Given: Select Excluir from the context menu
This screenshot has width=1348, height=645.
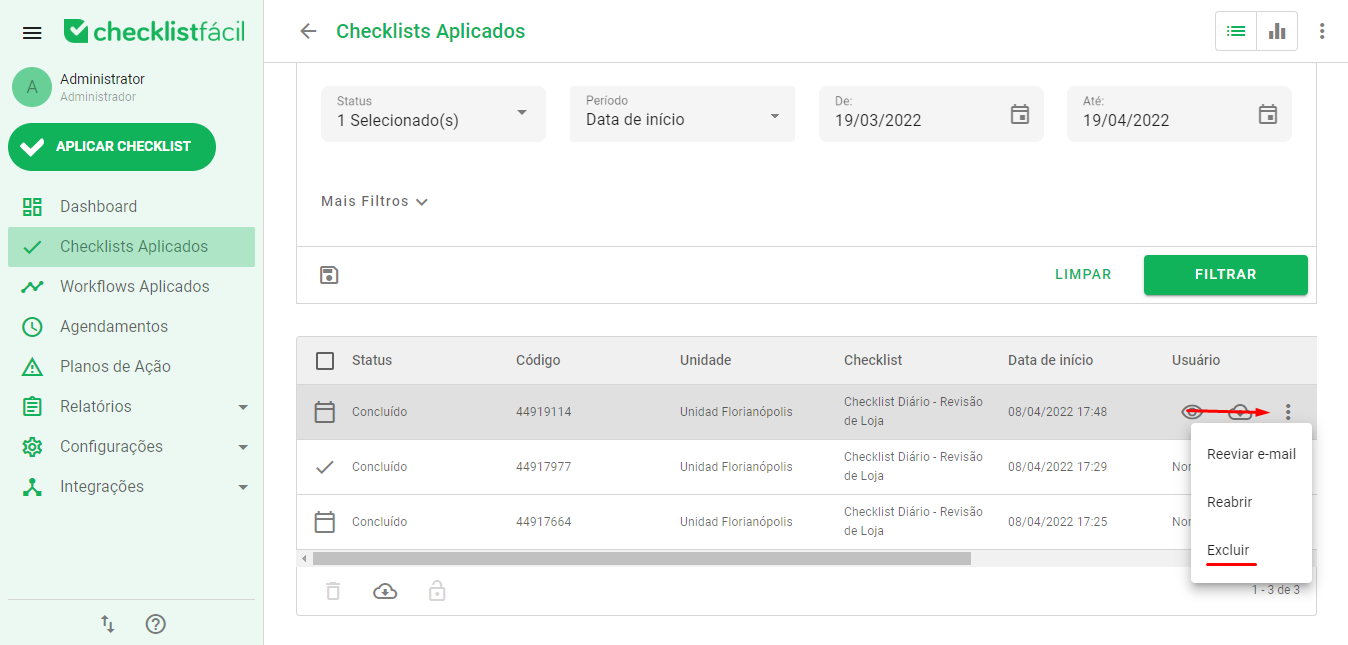Looking at the screenshot, I should click(1228, 549).
